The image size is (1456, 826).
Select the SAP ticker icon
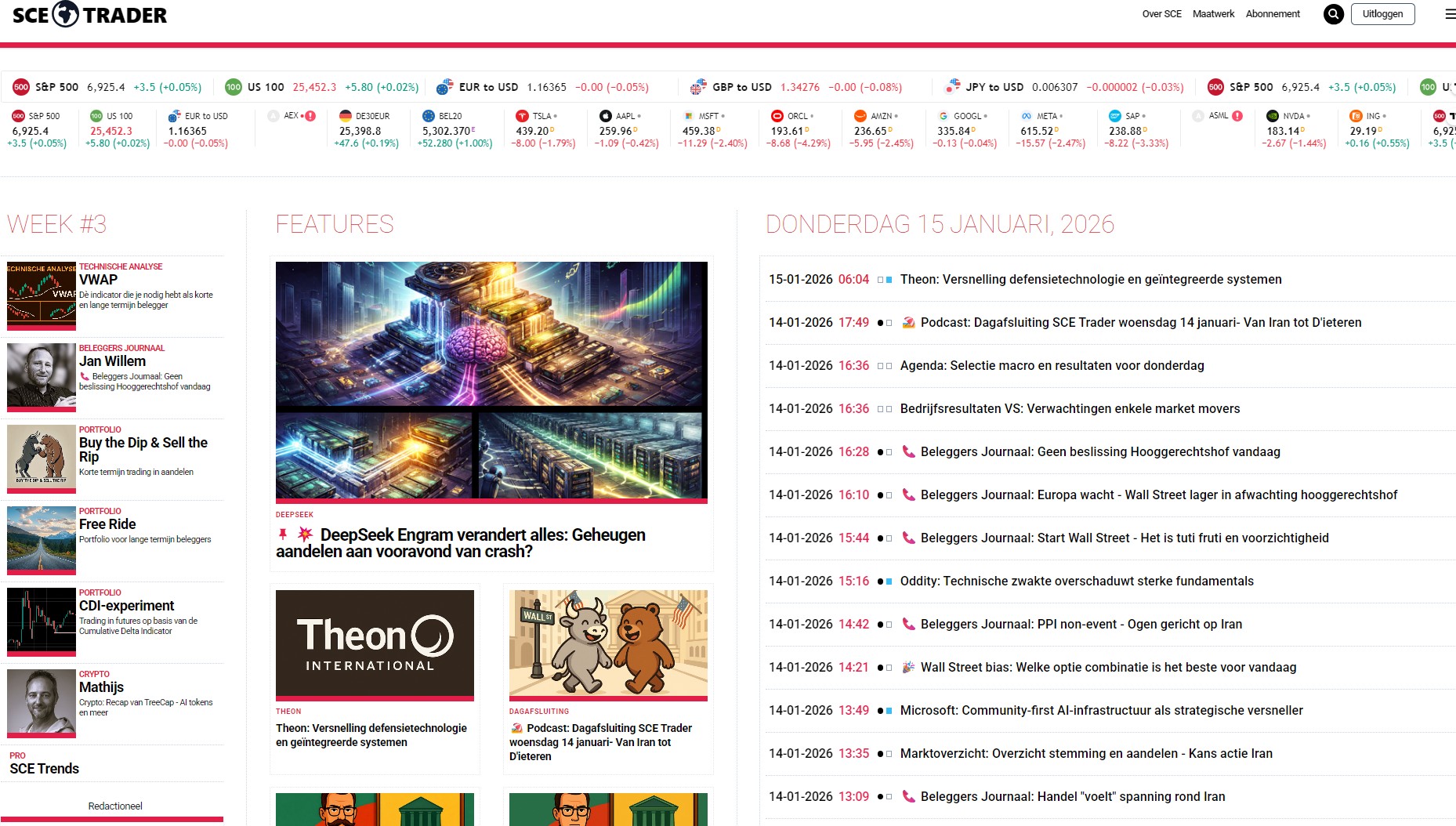coord(1114,116)
